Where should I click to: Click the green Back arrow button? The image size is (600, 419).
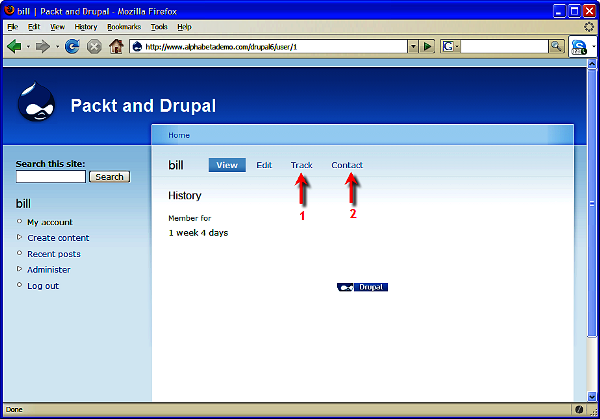coord(15,47)
